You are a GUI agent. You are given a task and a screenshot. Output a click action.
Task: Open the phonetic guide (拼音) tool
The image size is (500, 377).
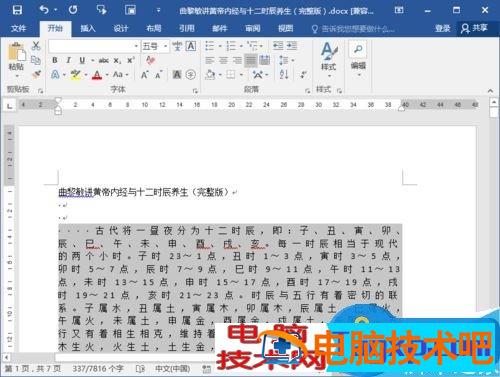pos(177,46)
